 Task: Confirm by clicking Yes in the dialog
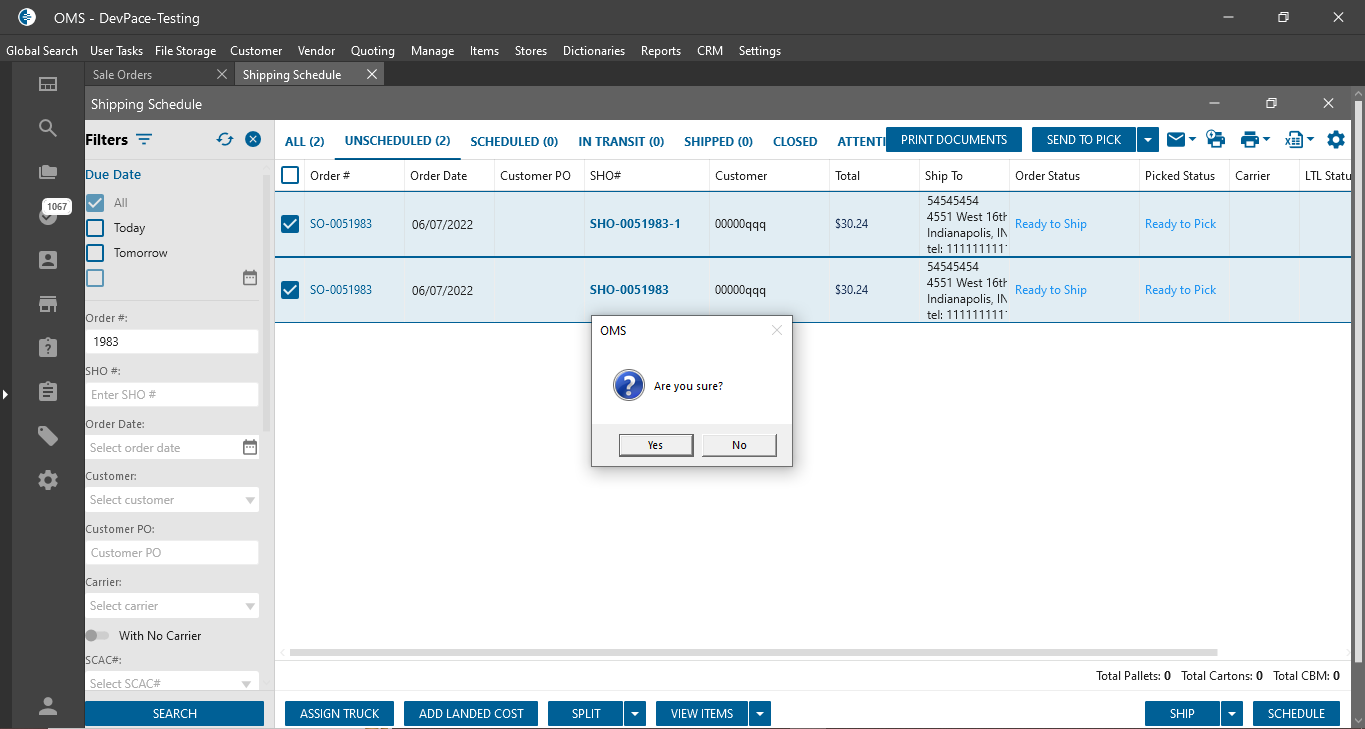click(x=655, y=445)
